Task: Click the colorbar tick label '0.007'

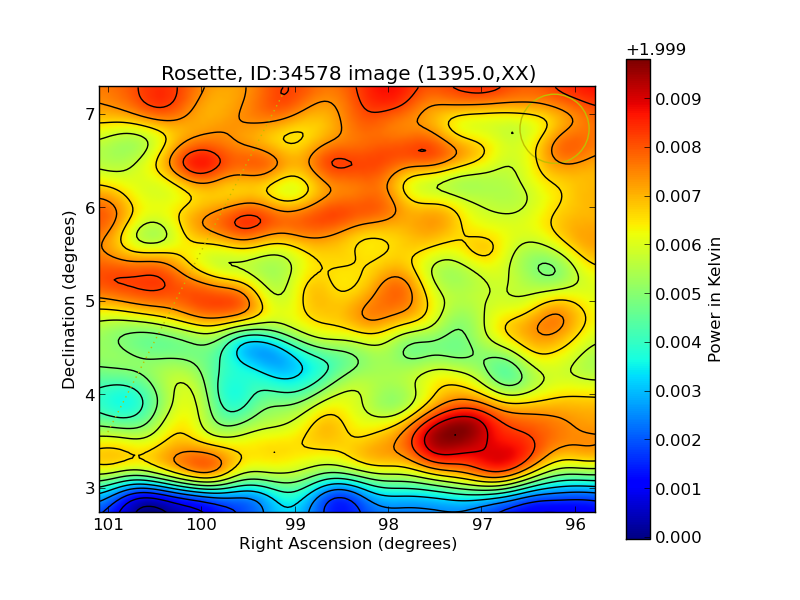Action: (678, 196)
